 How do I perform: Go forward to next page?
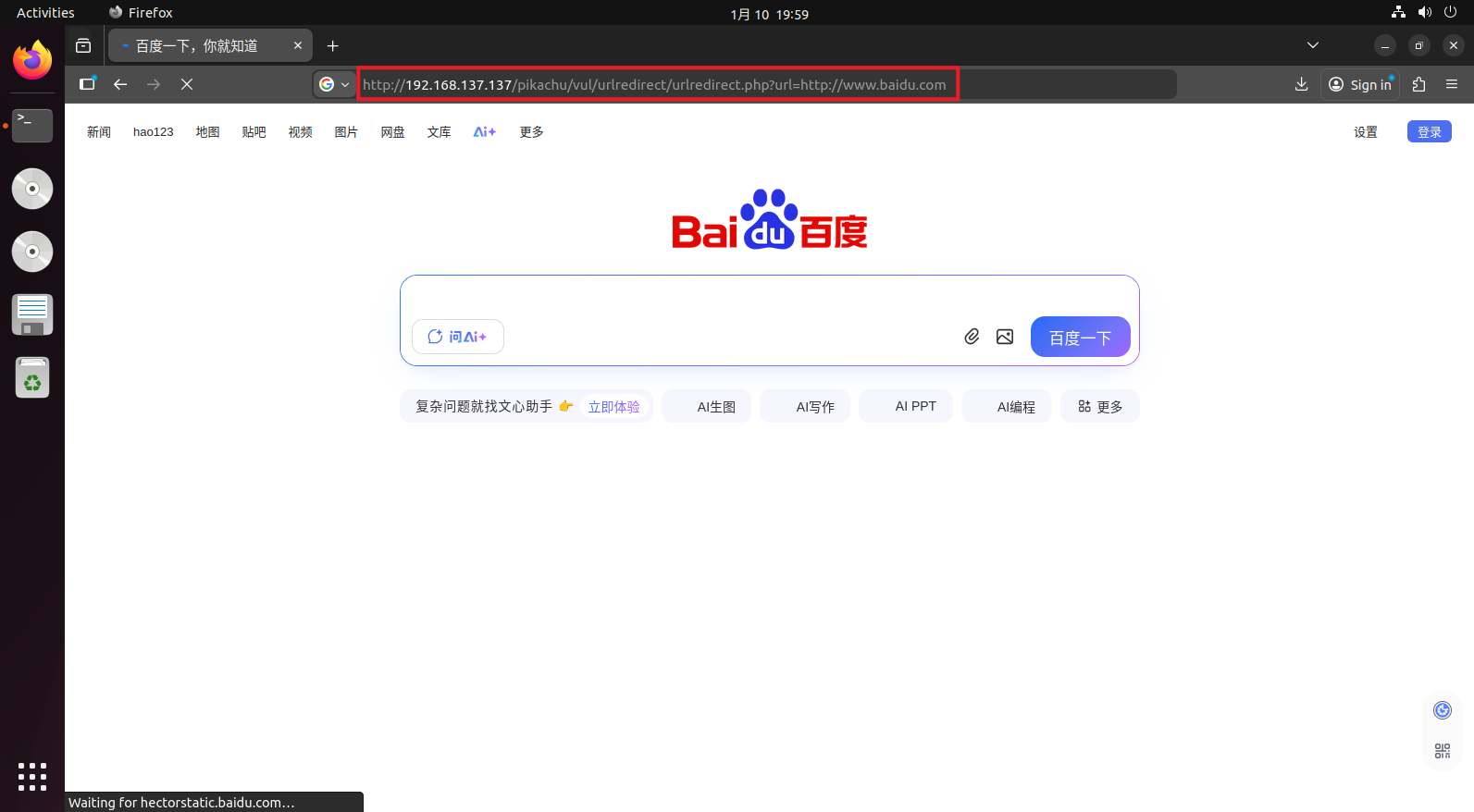pyautogui.click(x=154, y=84)
